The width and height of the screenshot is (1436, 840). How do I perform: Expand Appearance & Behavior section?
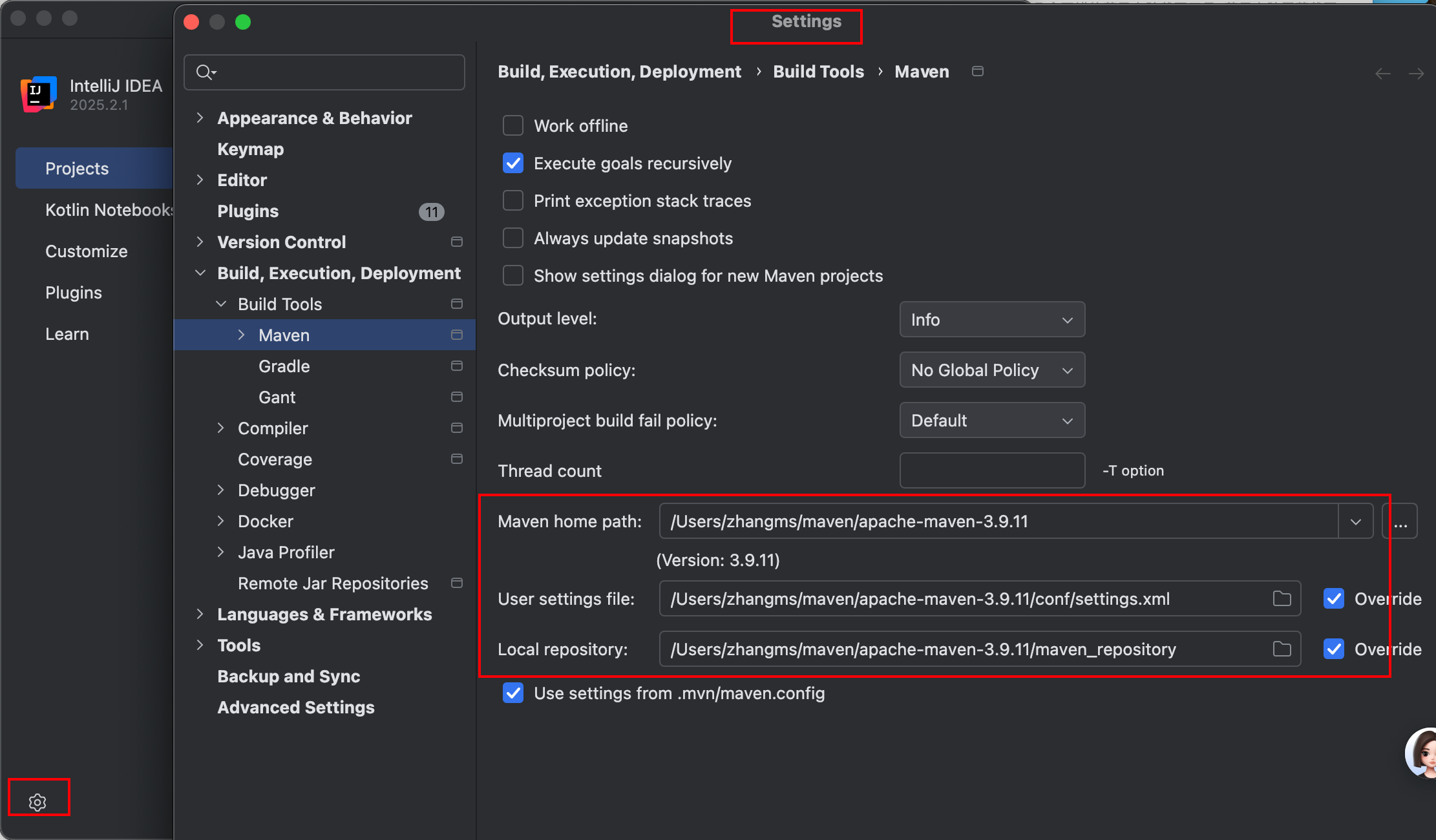pyautogui.click(x=200, y=118)
